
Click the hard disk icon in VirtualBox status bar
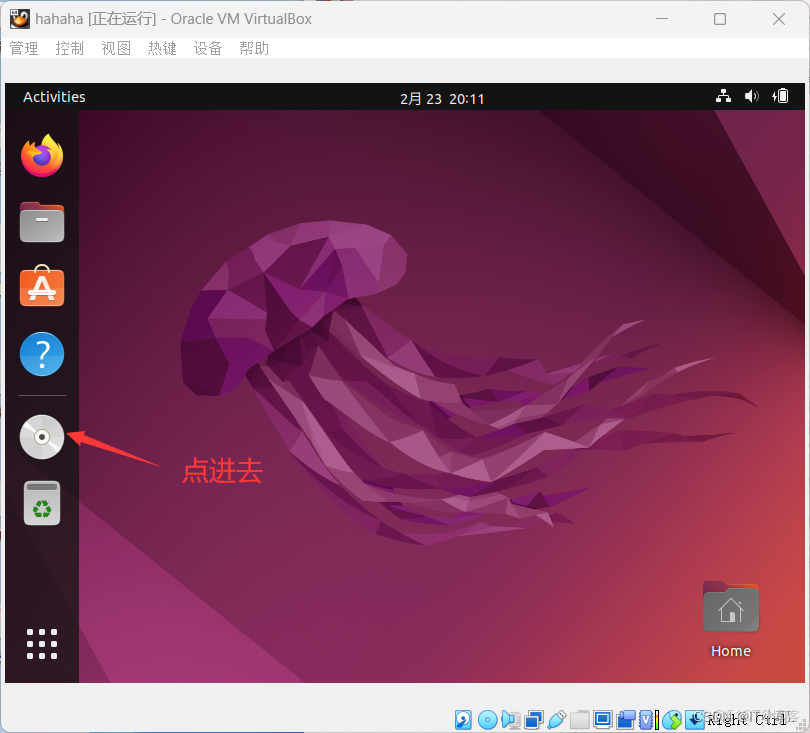(463, 719)
